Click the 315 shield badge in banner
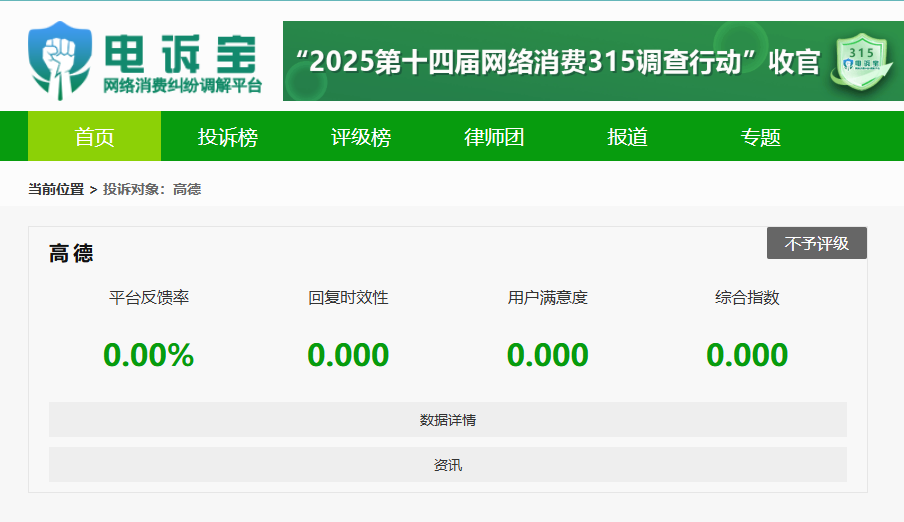This screenshot has width=904, height=522. point(861,62)
